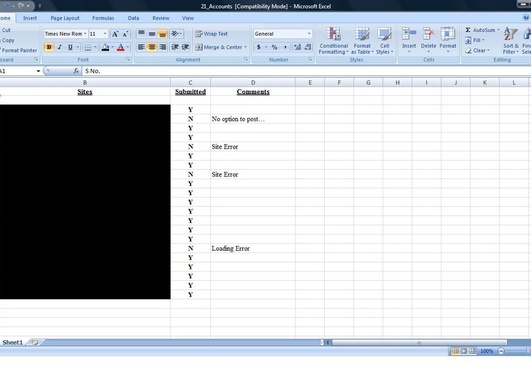Open the Insert tab
The width and height of the screenshot is (531, 370).
(30, 18)
